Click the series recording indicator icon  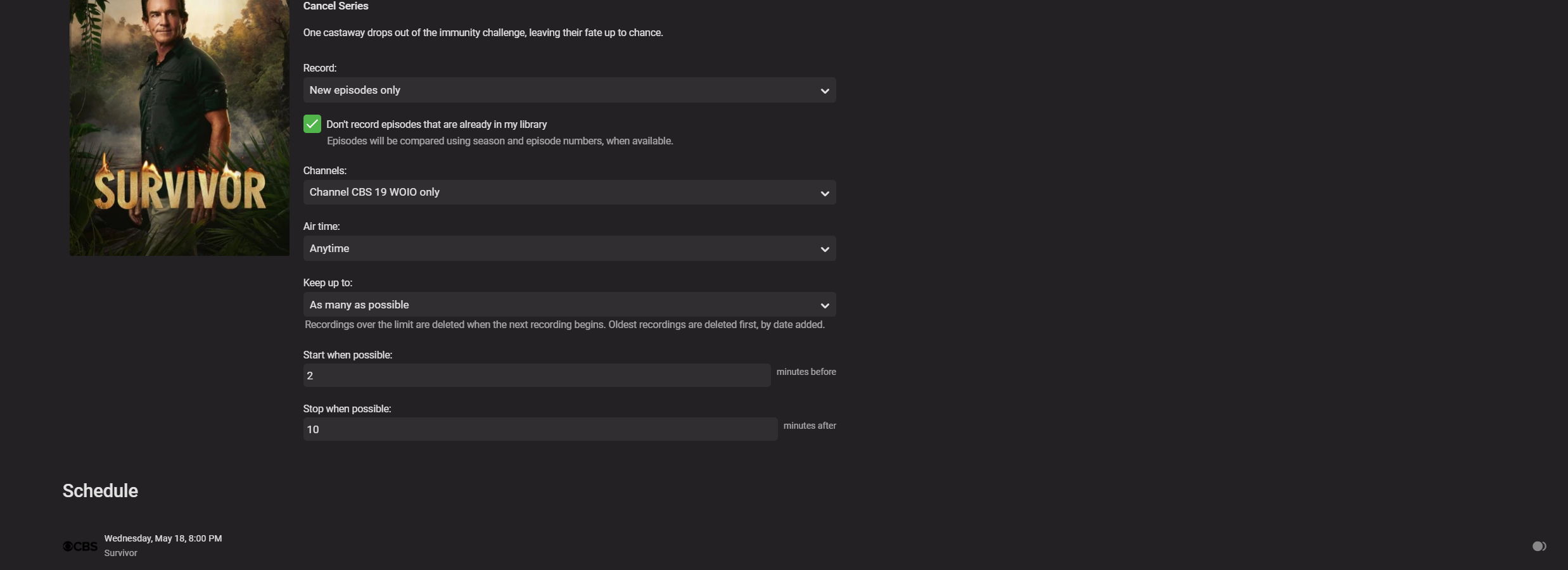click(x=1539, y=546)
